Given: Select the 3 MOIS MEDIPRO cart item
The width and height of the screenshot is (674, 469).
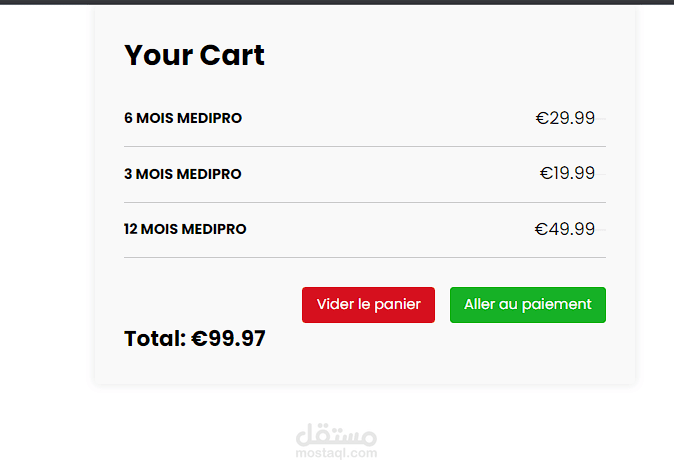Looking at the screenshot, I should click(x=183, y=174).
